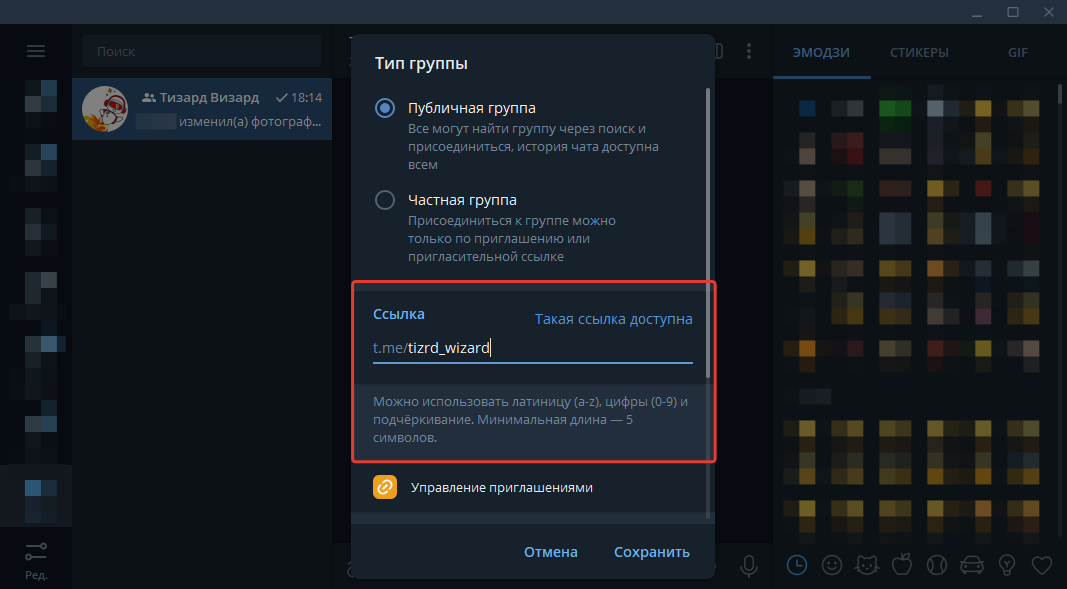Click the microphone voice message icon
This screenshot has width=1067, height=589.
point(749,566)
